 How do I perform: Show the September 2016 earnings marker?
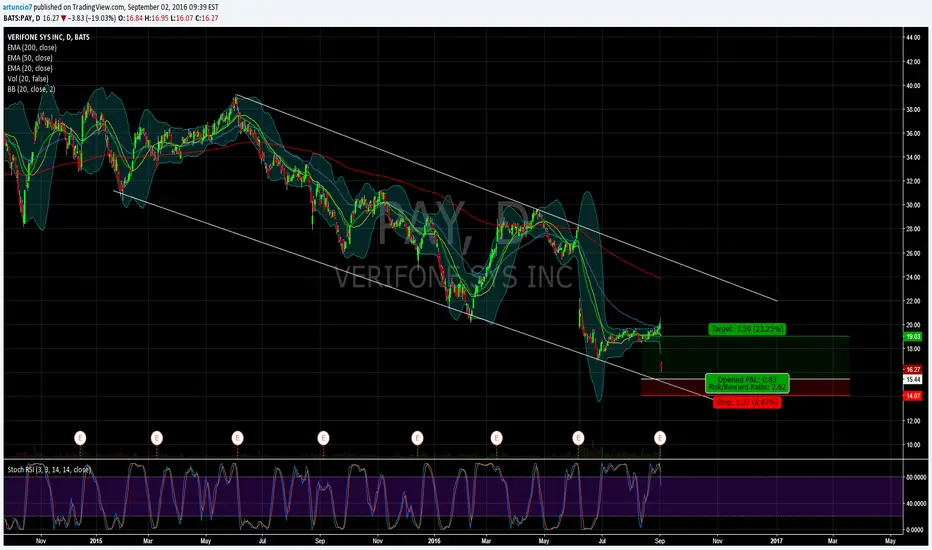pos(660,438)
